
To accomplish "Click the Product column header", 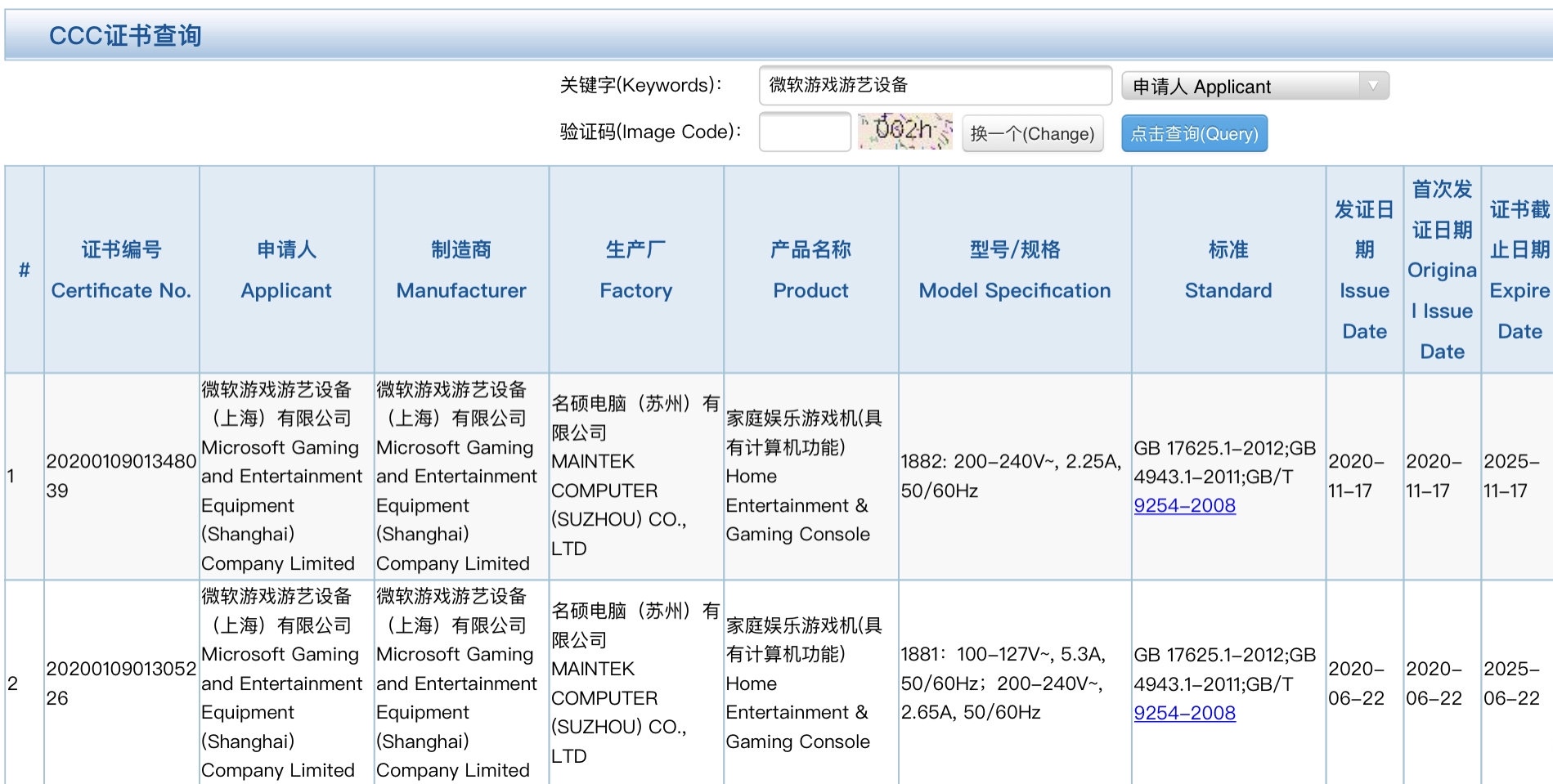I will tap(810, 270).
